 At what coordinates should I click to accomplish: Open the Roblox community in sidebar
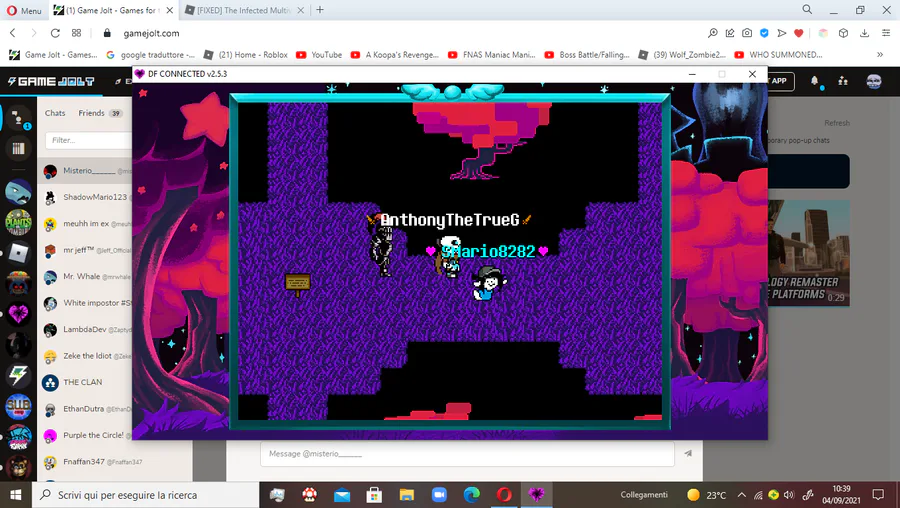pyautogui.click(x=18, y=253)
